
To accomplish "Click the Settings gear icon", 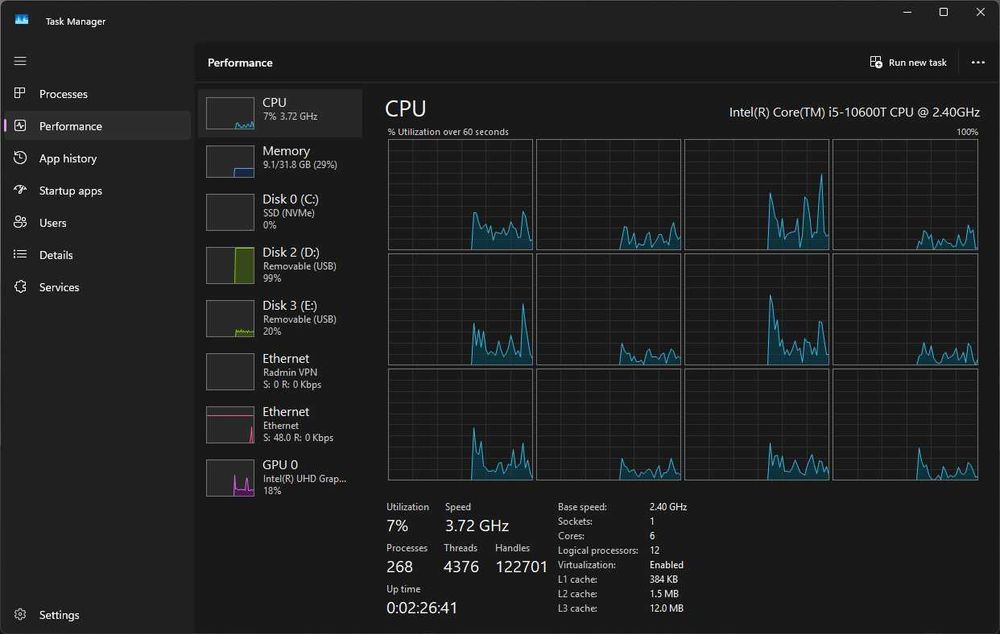I will click(20, 614).
